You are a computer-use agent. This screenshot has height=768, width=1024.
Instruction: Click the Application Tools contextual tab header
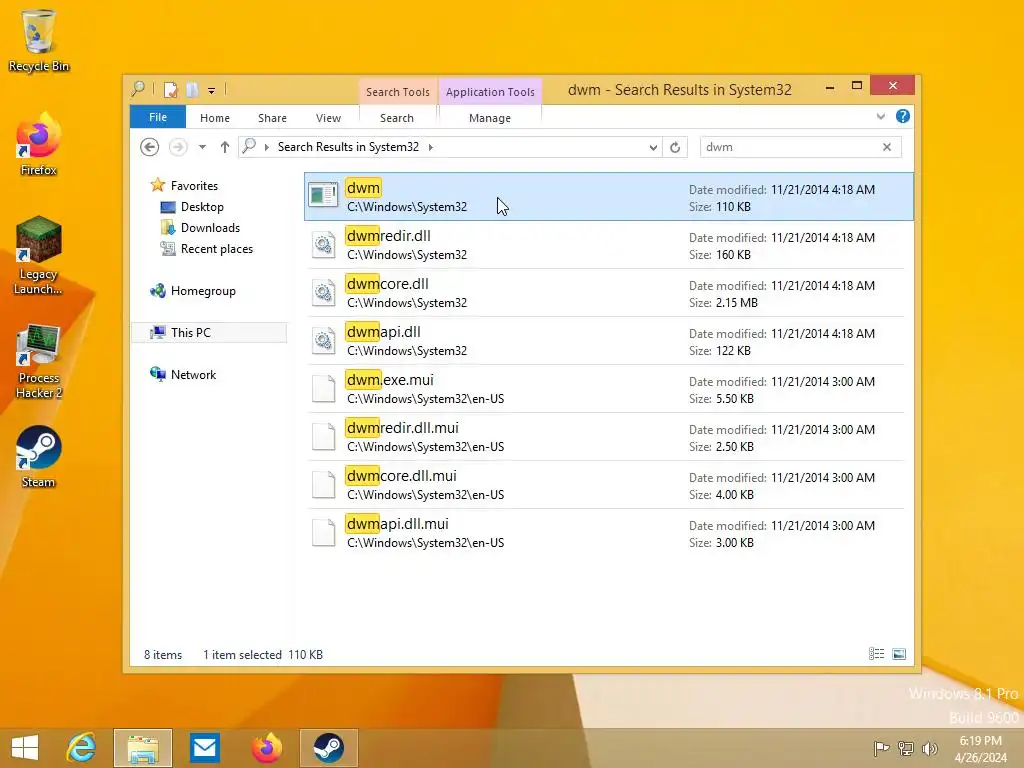point(490,92)
